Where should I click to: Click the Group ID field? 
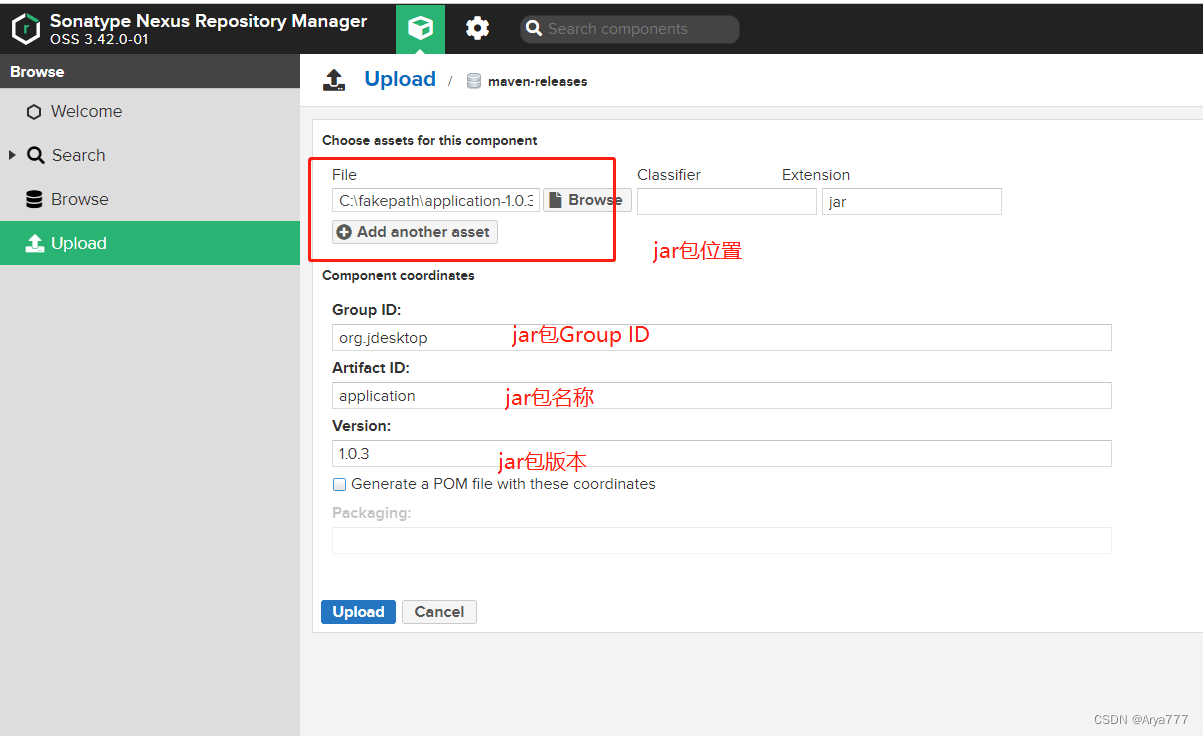pos(722,337)
